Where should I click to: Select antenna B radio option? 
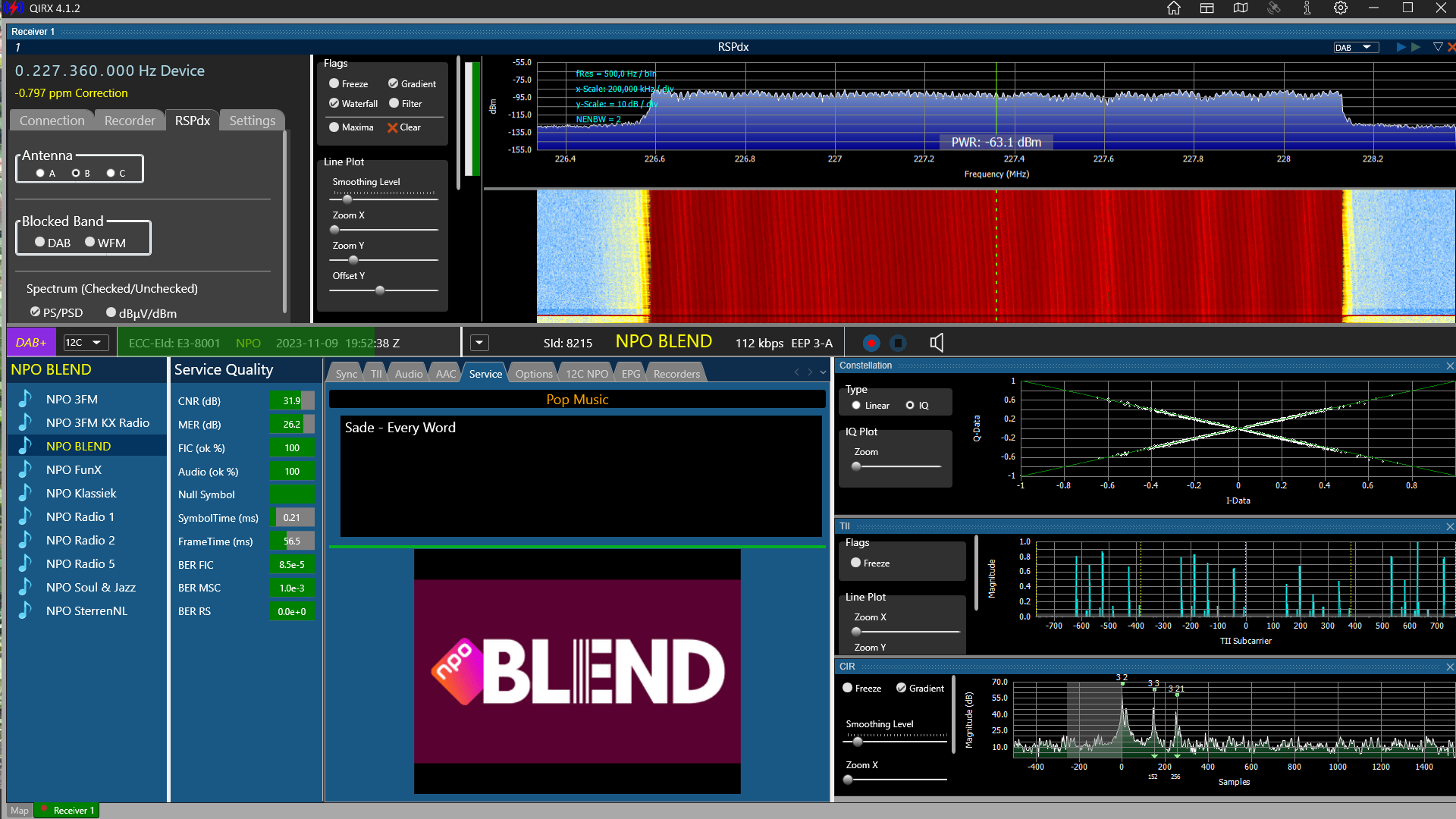(x=76, y=173)
